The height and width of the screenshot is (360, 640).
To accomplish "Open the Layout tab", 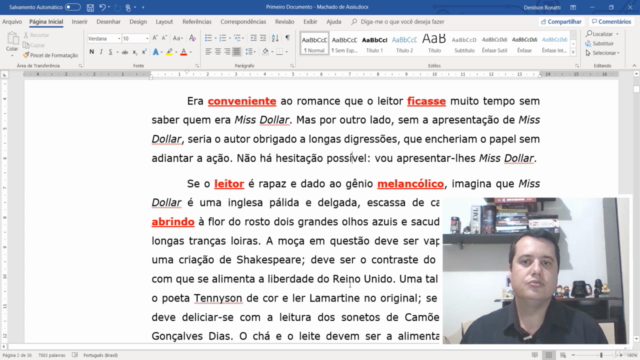I will pos(164,22).
